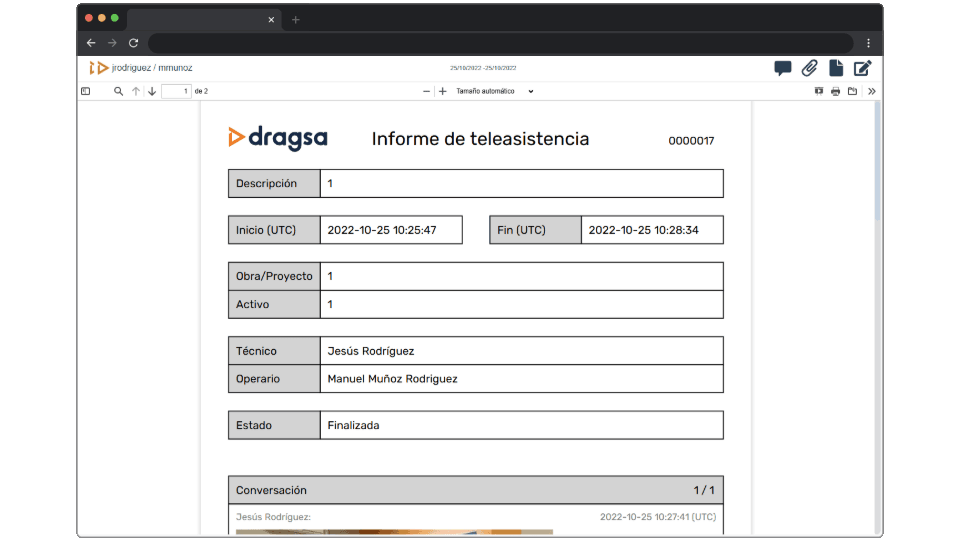Click the Obra/Proyecto label cell
The width and height of the screenshot is (960, 540).
274,276
